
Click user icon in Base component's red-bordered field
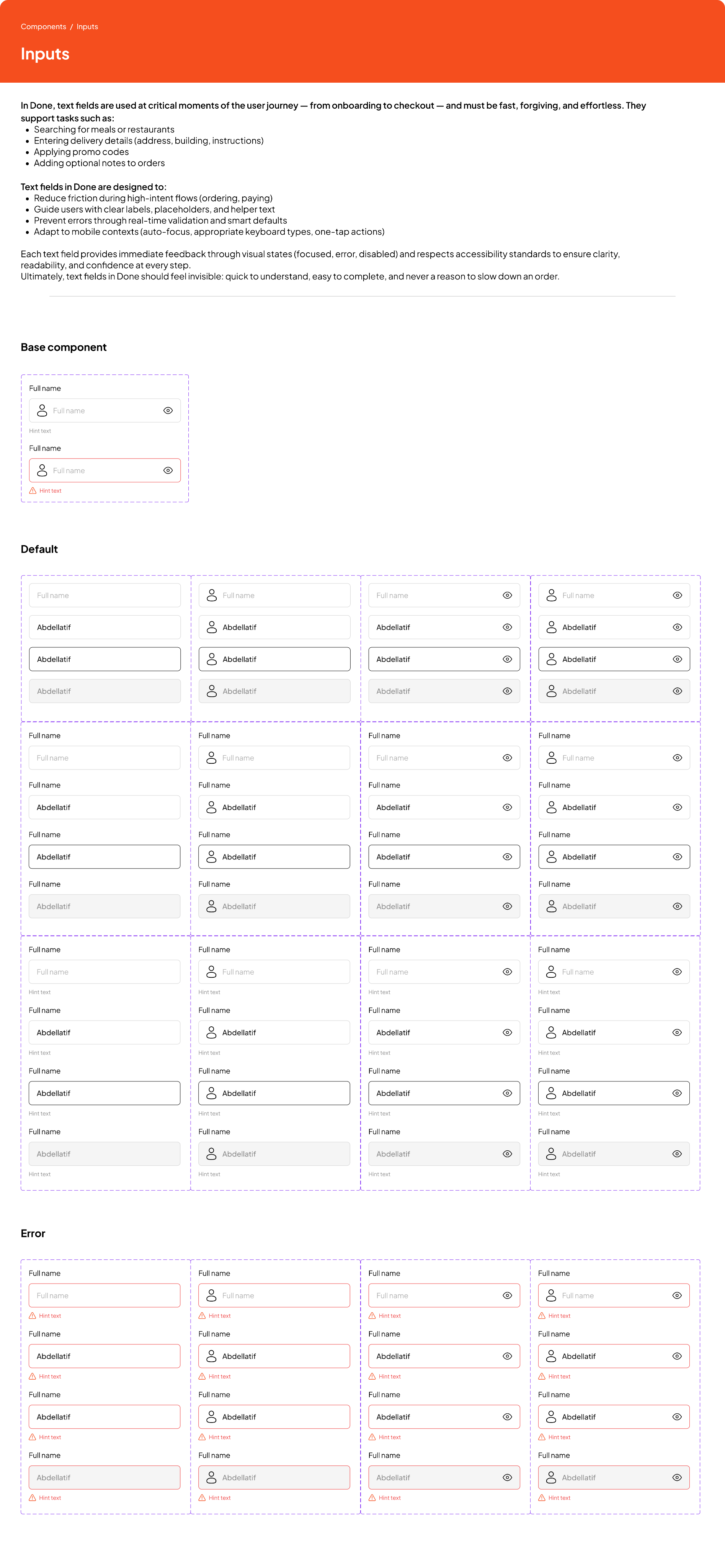pos(42,470)
